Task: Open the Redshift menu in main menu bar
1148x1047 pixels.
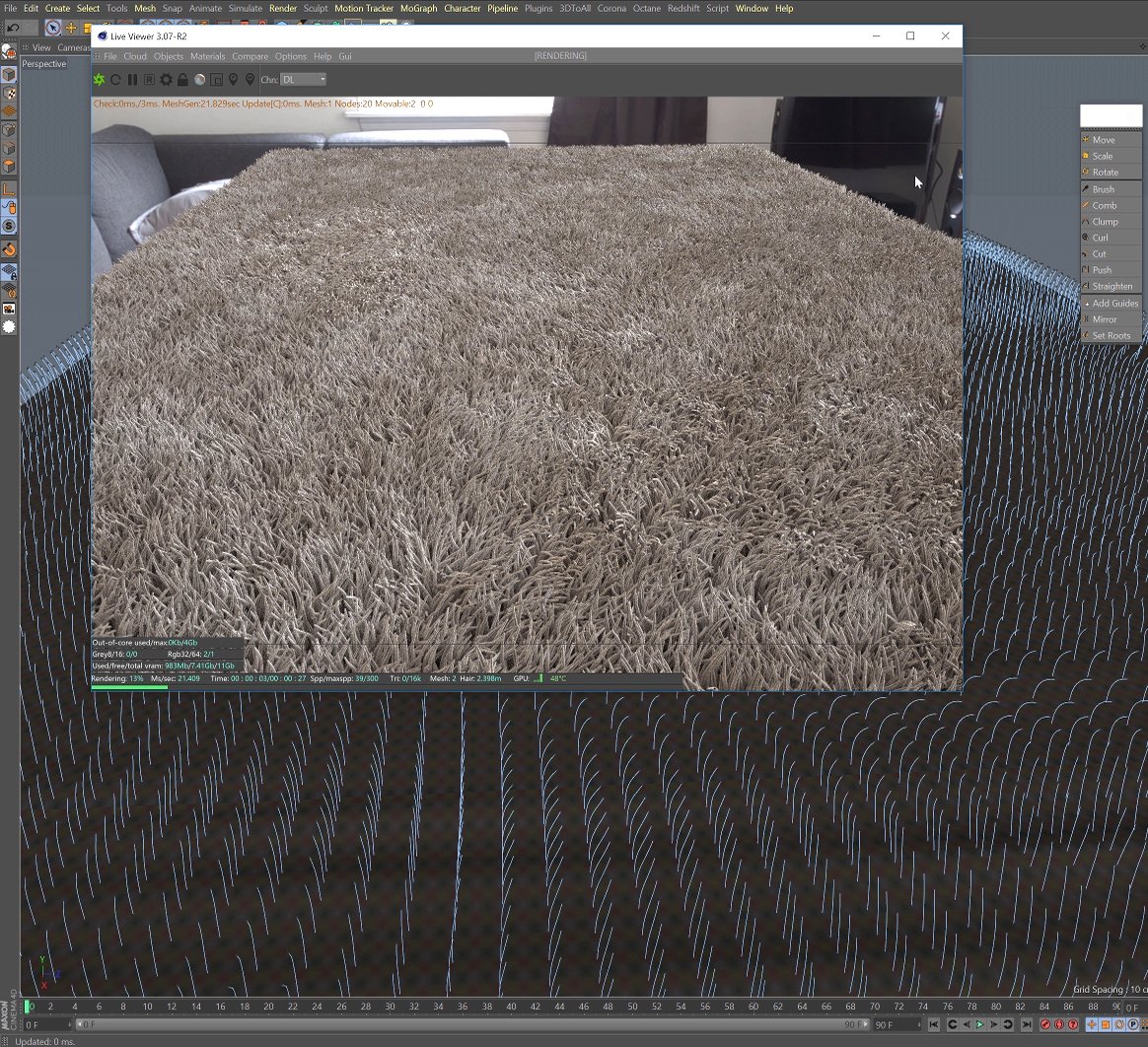Action: [x=683, y=8]
